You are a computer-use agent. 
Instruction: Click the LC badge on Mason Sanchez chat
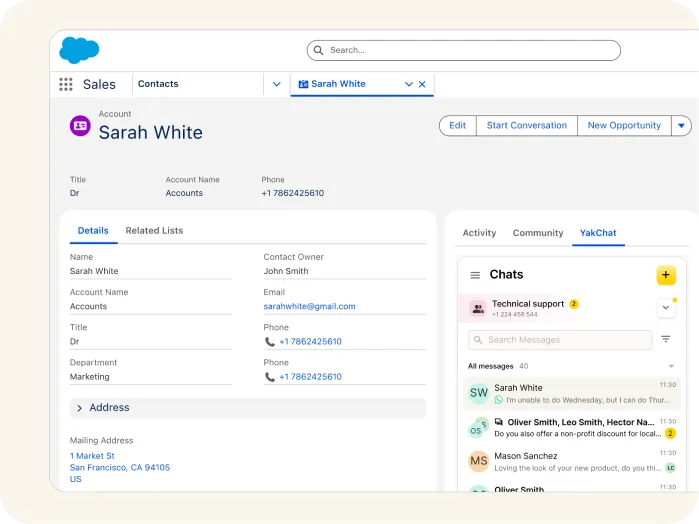point(670,467)
